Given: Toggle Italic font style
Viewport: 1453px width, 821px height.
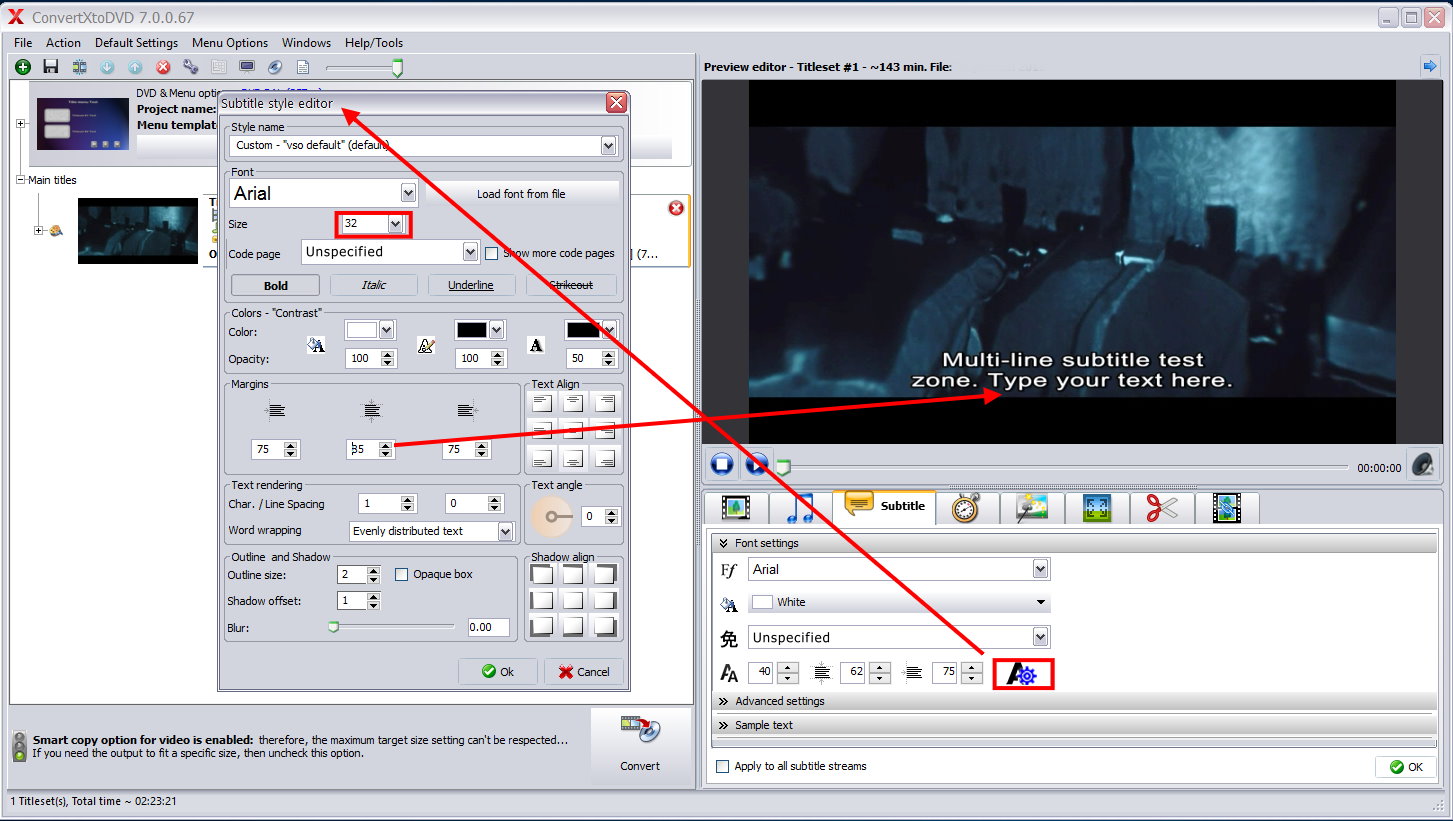Looking at the screenshot, I should [374, 285].
